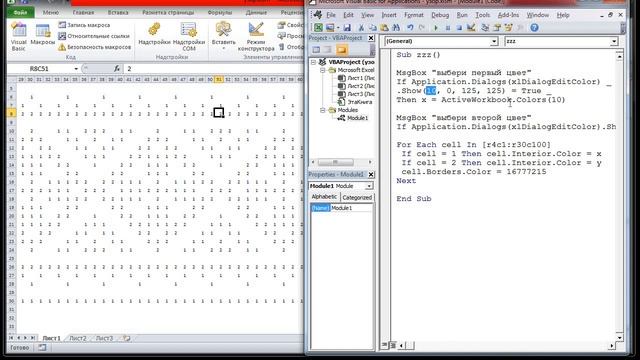The height and width of the screenshot is (360, 640).
Task: Click the Reset stop icon in VBA toolbar
Action: point(459,28)
